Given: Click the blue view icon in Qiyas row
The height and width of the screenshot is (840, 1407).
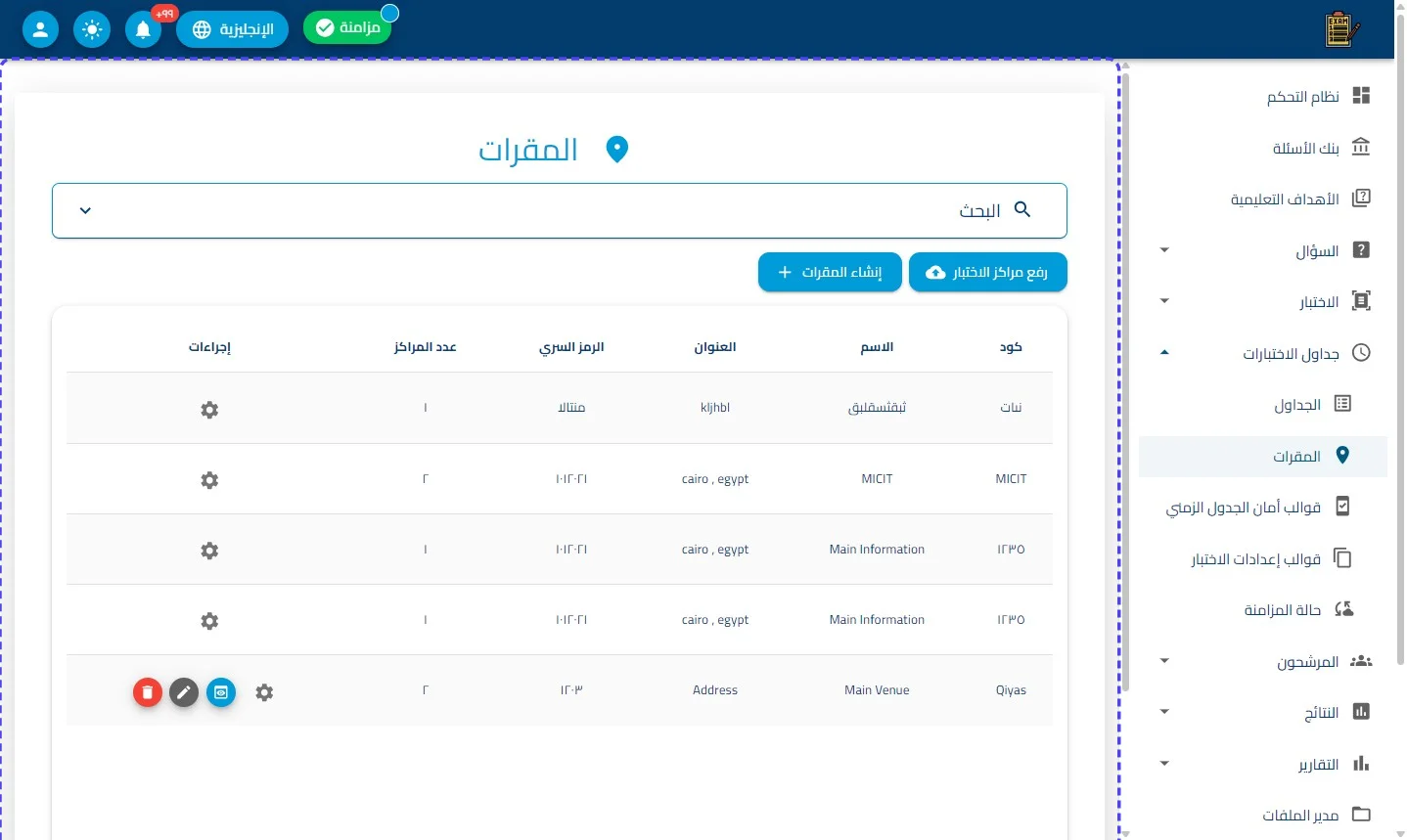Looking at the screenshot, I should [221, 692].
